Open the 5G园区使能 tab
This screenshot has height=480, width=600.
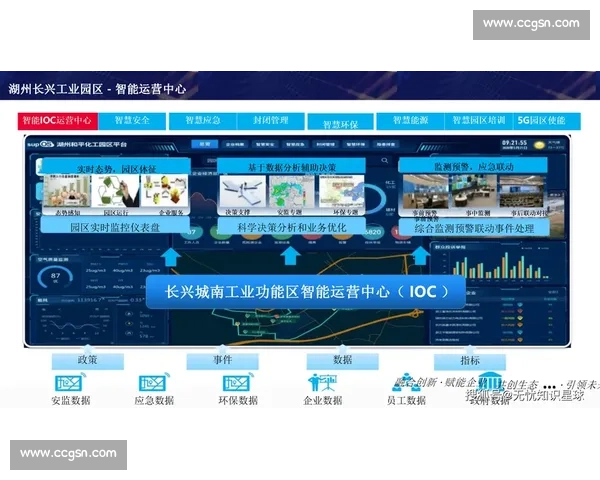click(x=547, y=121)
